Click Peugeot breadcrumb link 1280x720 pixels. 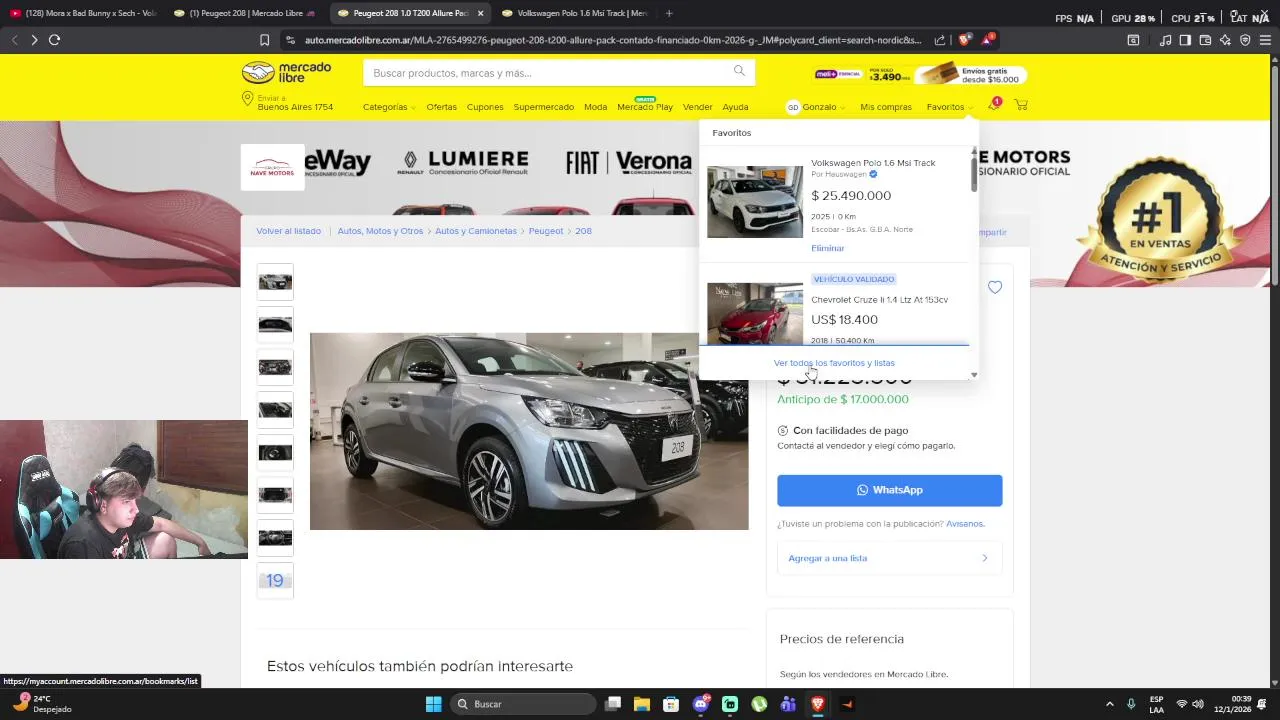tap(546, 231)
